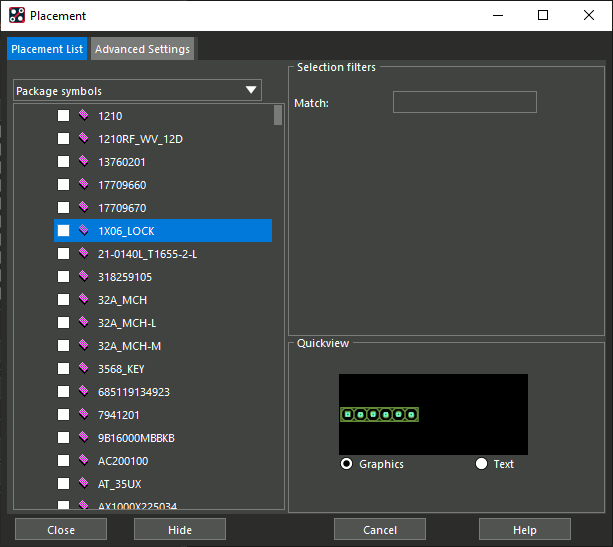Click the Placement app icon in title bar
The width and height of the screenshot is (613, 547).
17,16
